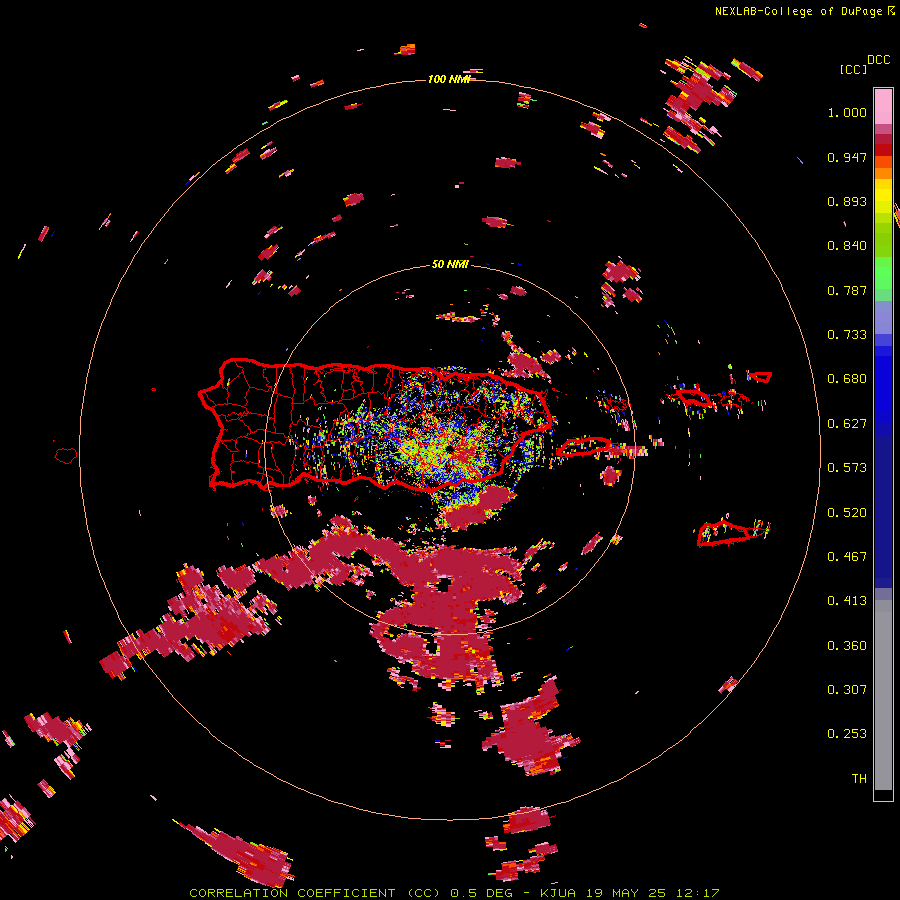This screenshot has height=900, width=900.
Task: Click the 0.413 scale value
Action: click(847, 601)
